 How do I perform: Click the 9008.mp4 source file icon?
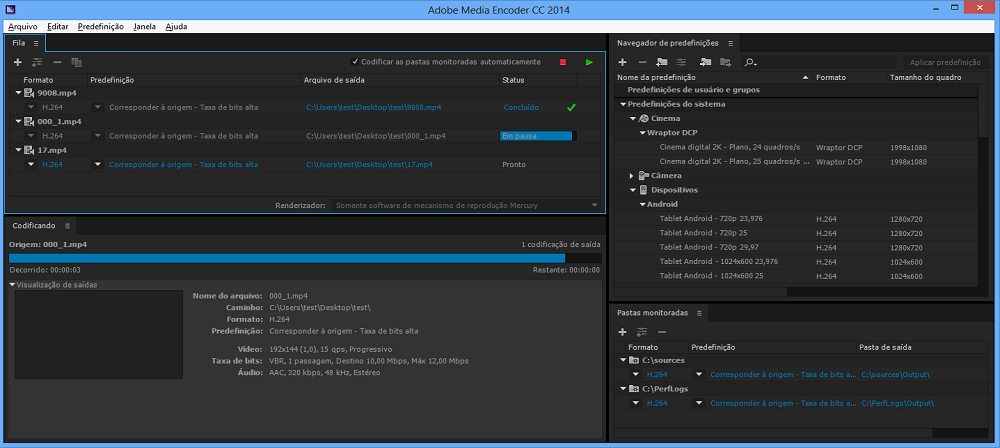click(29, 93)
